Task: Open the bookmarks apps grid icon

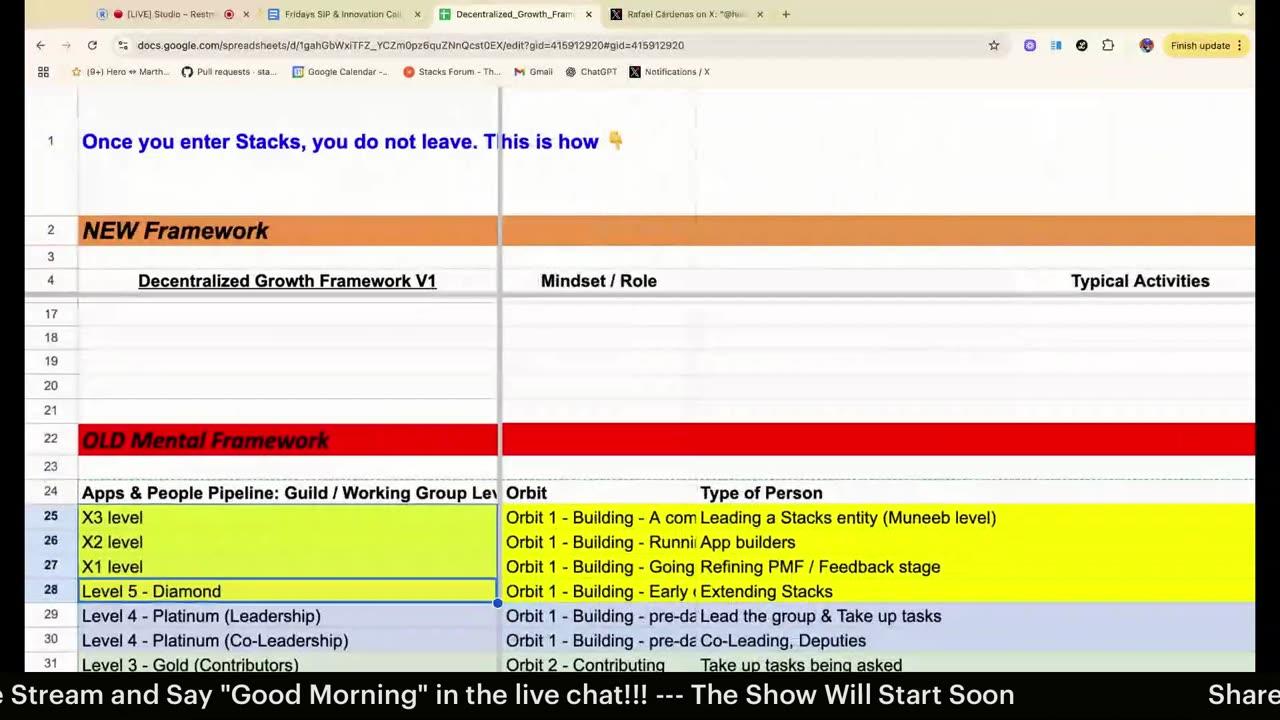Action: (x=43, y=72)
